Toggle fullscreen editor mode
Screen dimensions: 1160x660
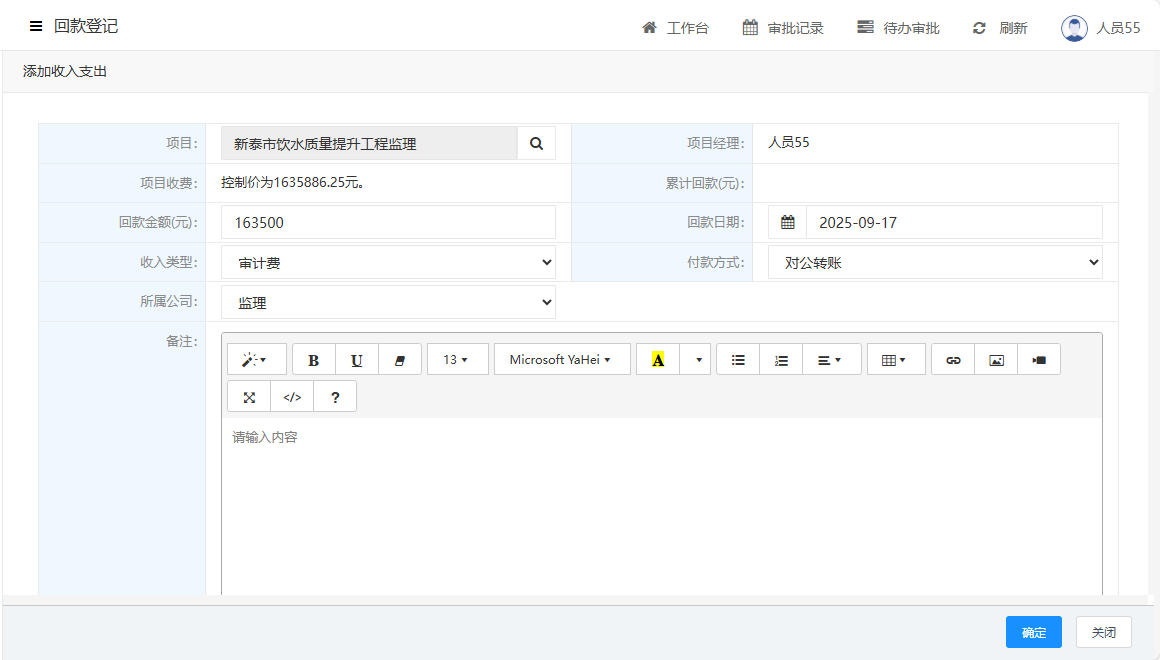pyautogui.click(x=249, y=397)
